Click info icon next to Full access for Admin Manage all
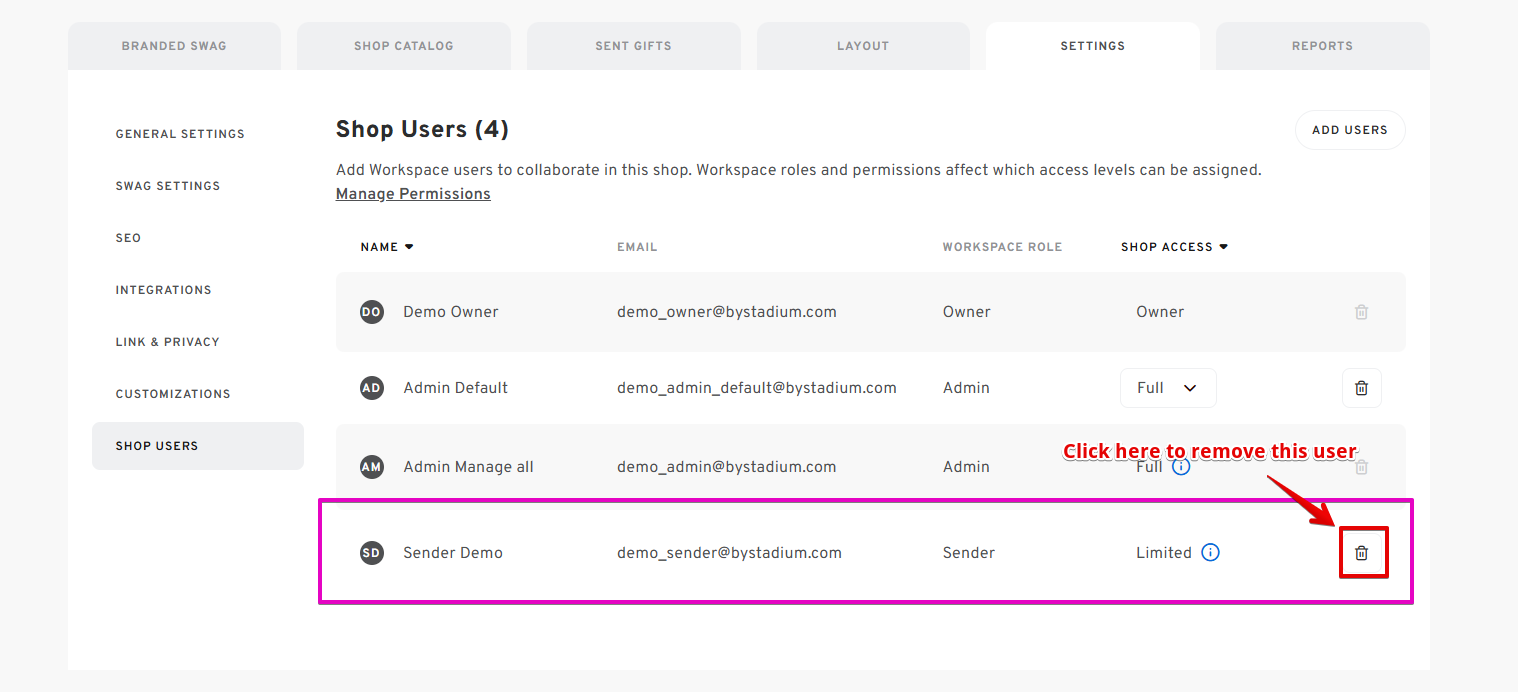 pyautogui.click(x=1181, y=467)
